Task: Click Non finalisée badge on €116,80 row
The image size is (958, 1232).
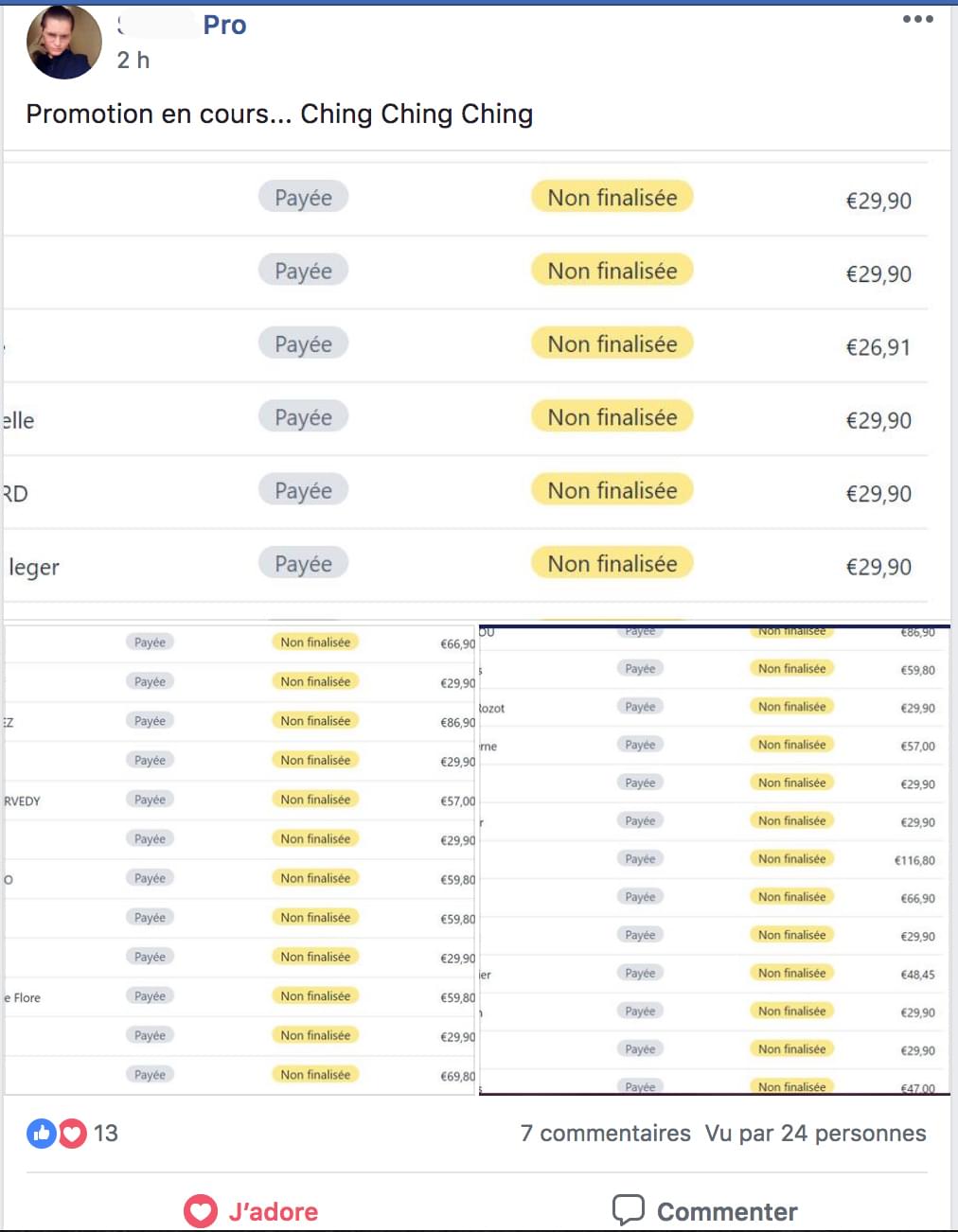Action: tap(792, 859)
